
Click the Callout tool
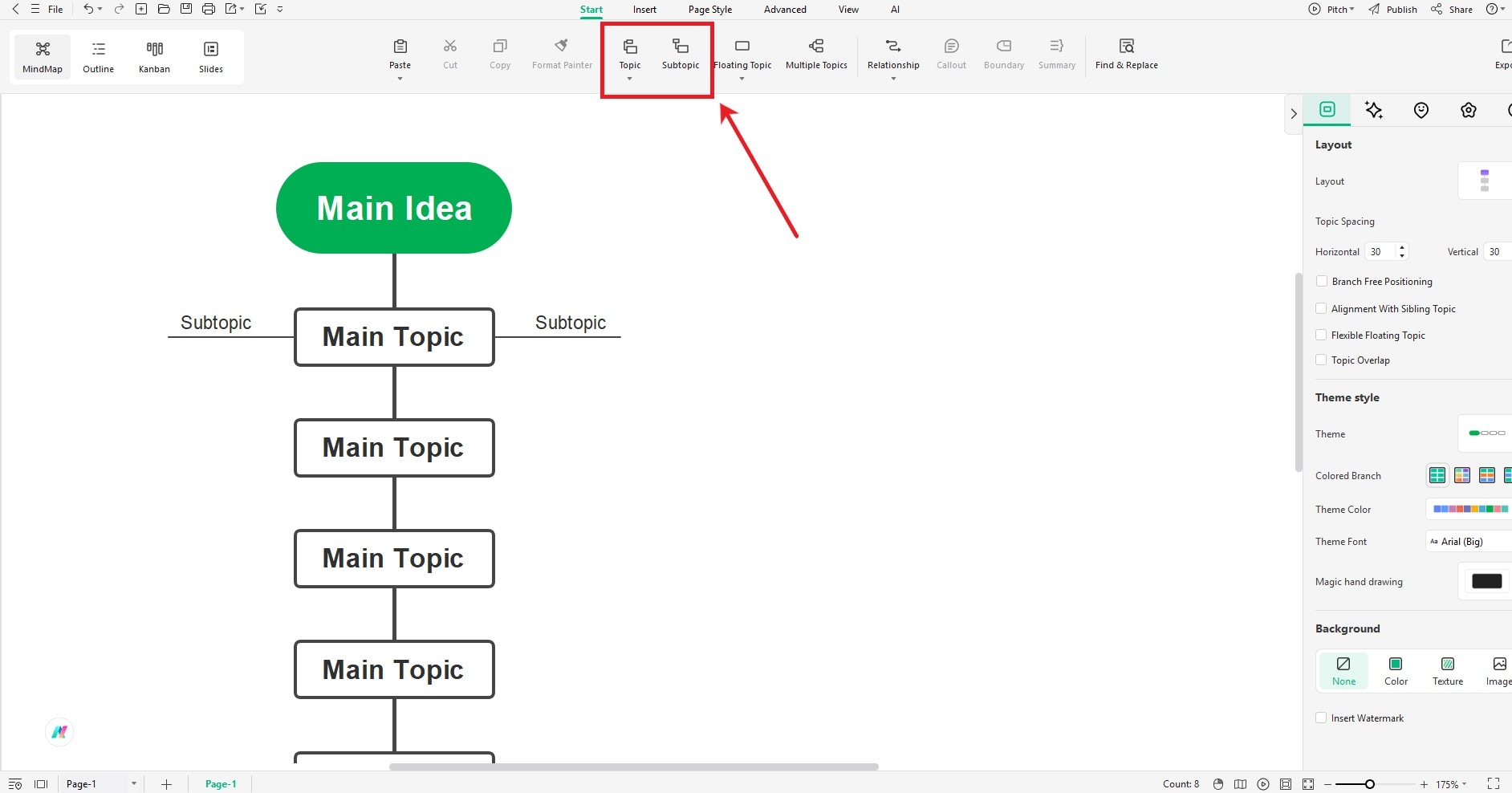click(x=951, y=54)
